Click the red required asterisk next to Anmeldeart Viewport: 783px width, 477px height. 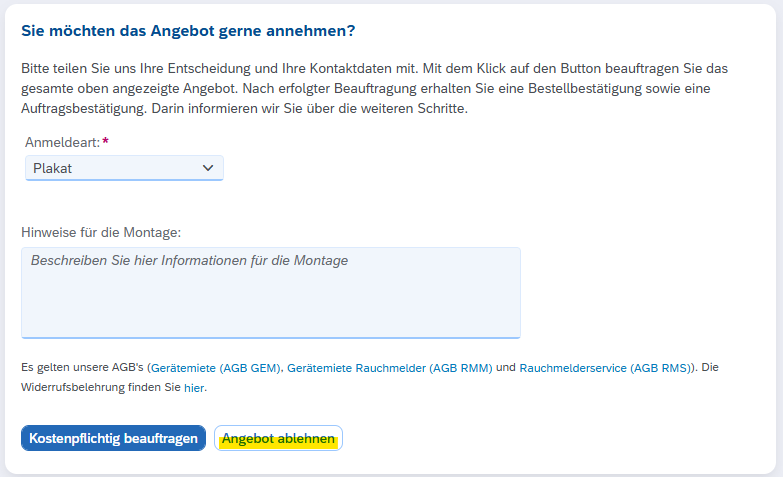click(x=106, y=142)
